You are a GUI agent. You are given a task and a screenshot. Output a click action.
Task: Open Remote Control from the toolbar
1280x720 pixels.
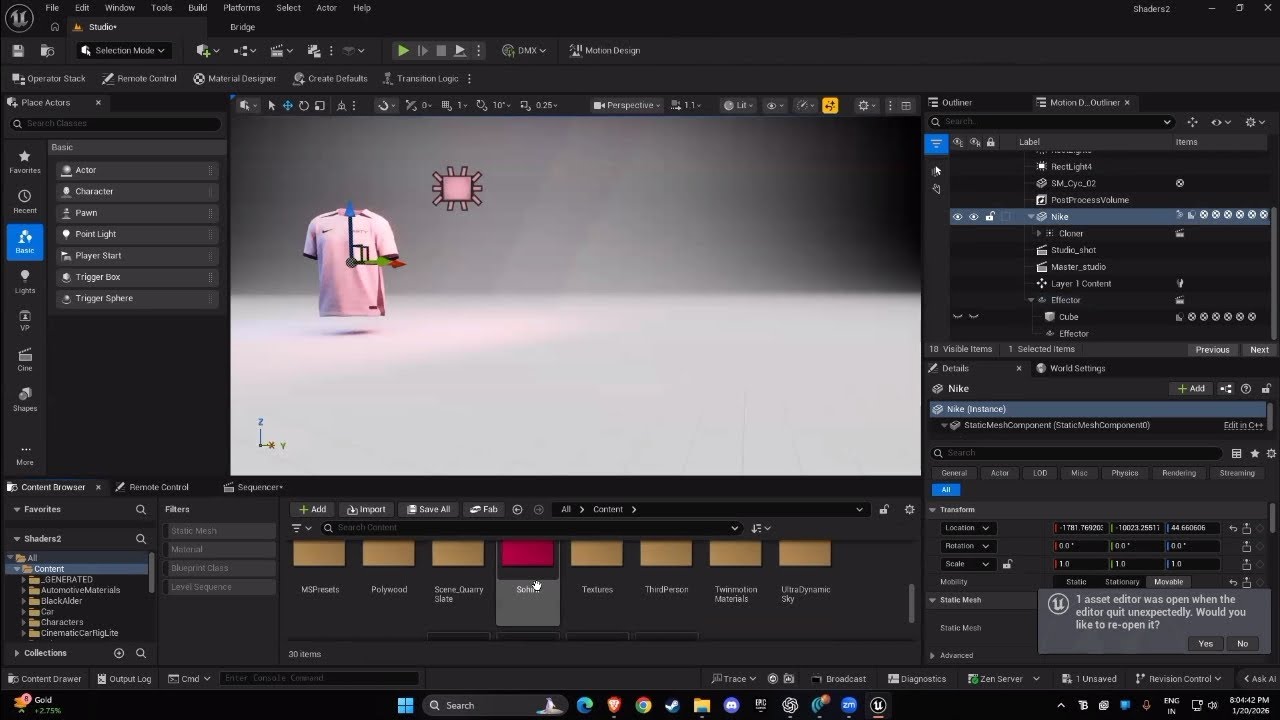click(x=139, y=78)
